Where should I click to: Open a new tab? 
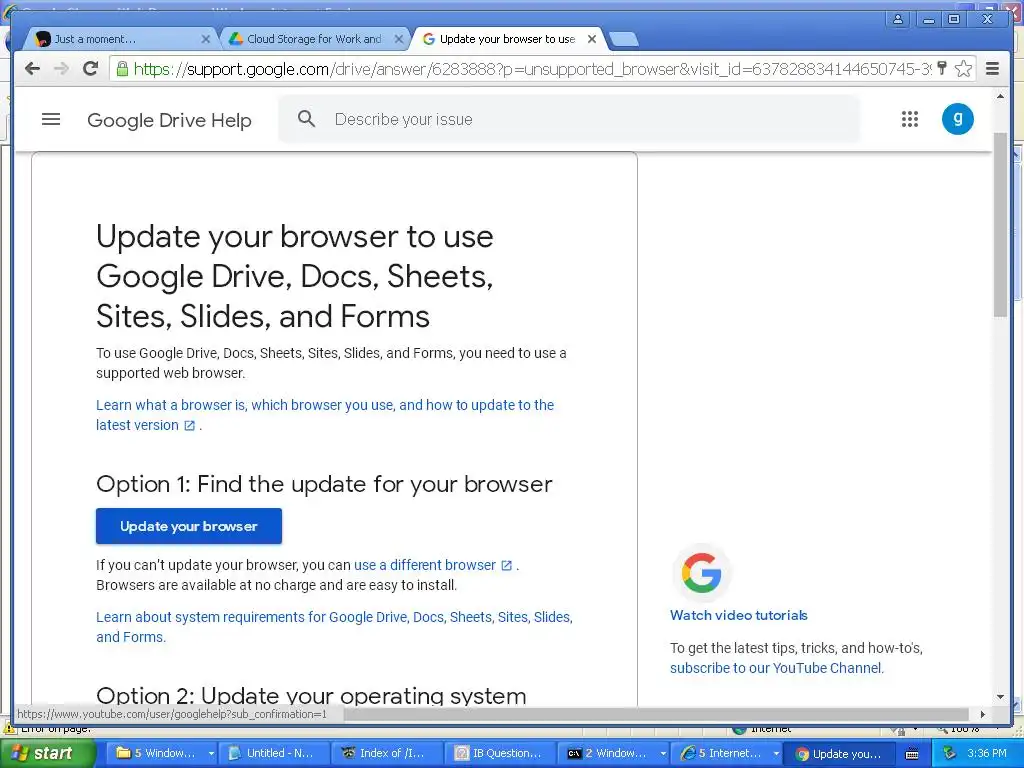[x=624, y=40]
